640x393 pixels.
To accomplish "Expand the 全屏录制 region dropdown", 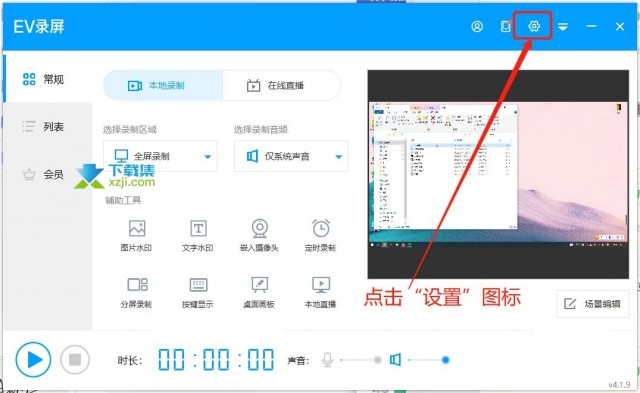I will [x=160, y=156].
